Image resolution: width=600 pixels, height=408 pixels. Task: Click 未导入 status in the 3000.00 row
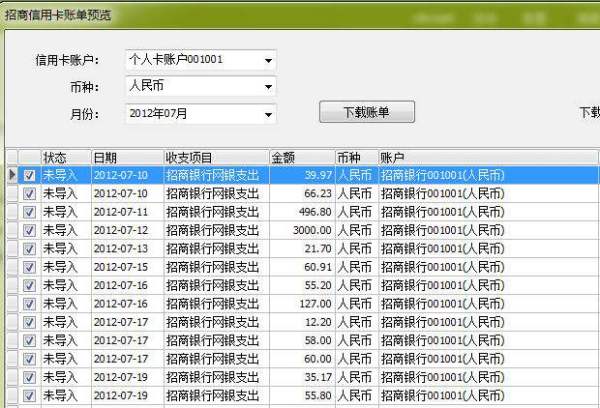pos(66,230)
